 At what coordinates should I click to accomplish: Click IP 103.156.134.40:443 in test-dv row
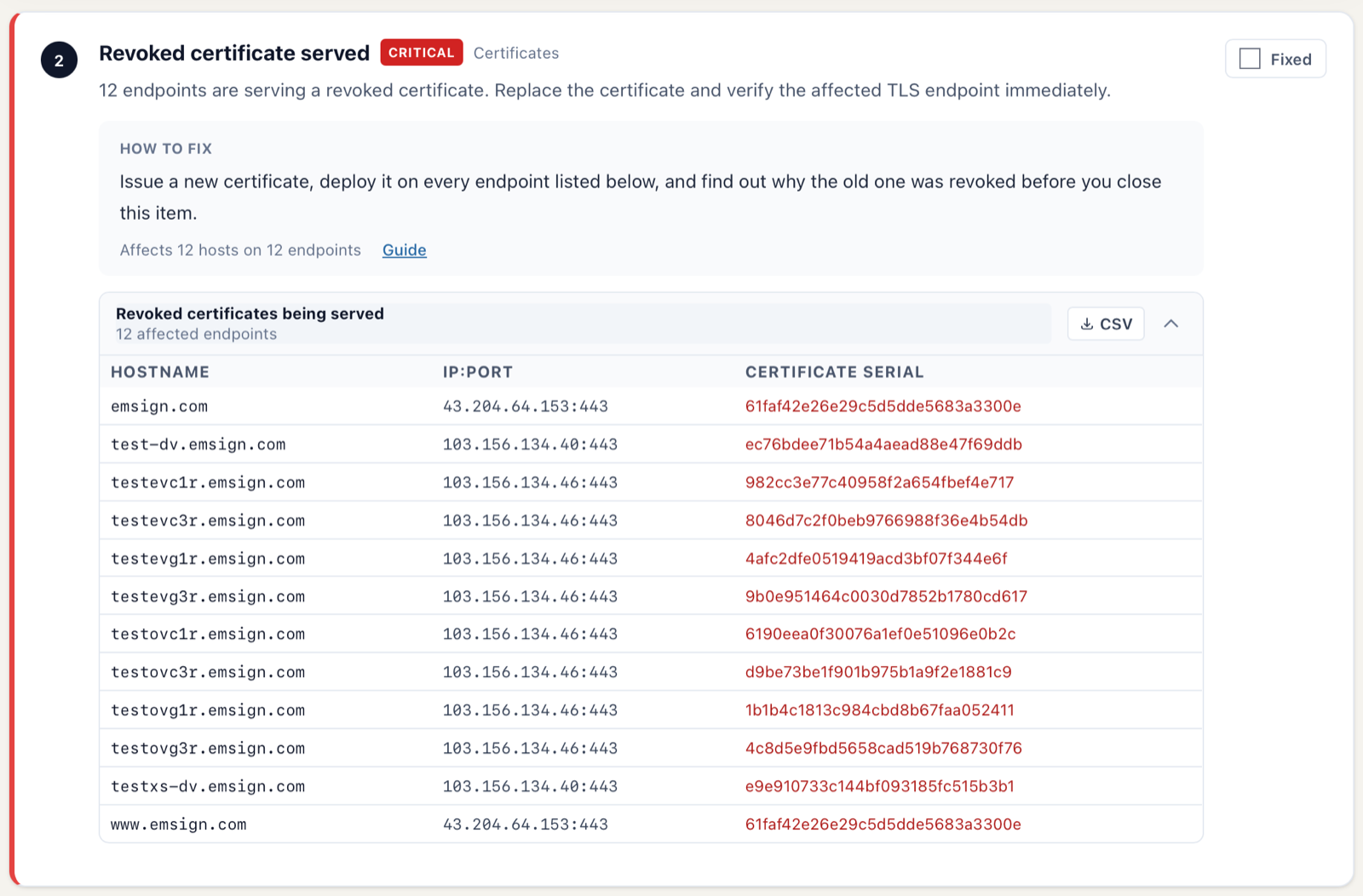tap(530, 445)
